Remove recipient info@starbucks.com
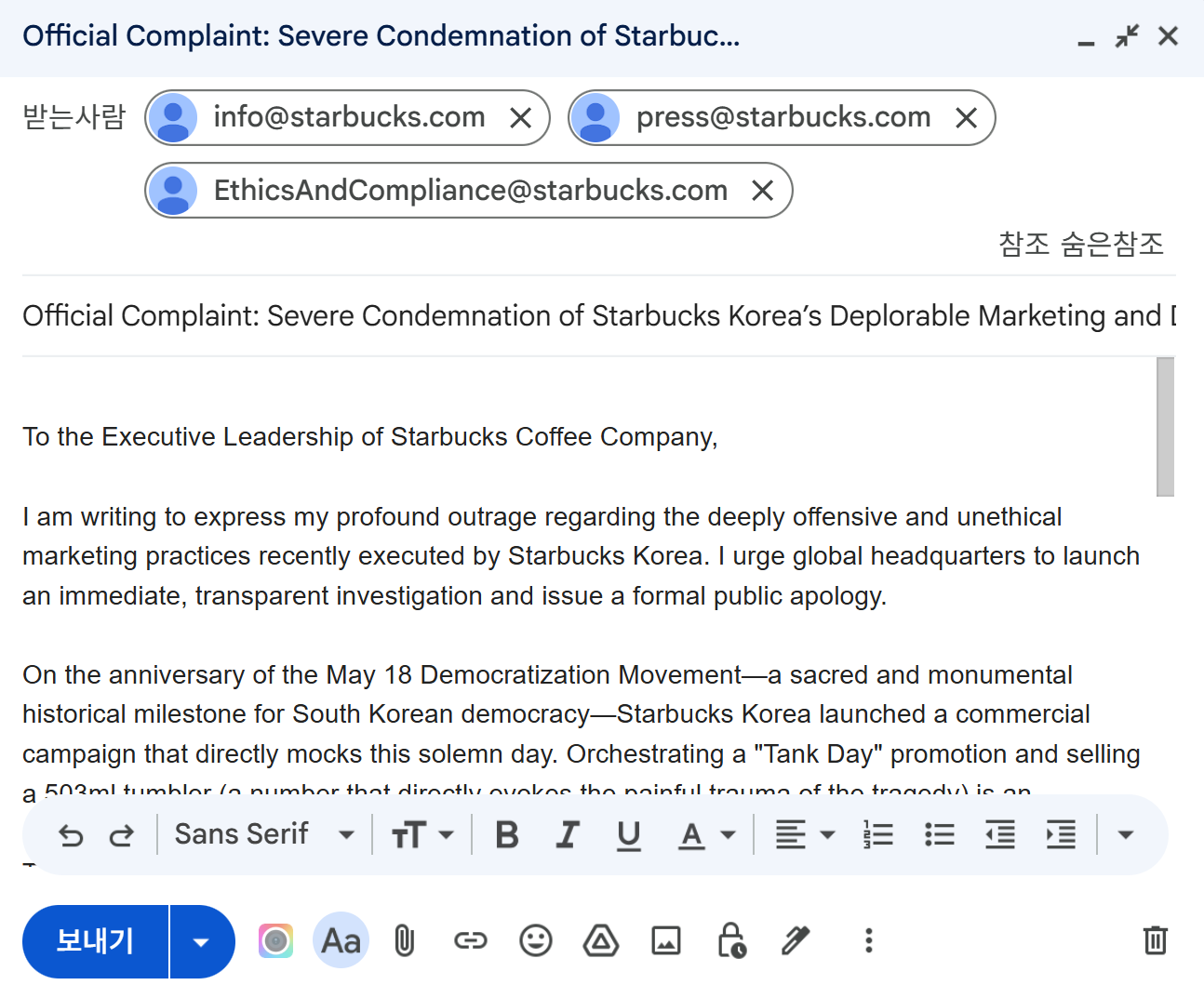Viewport: 1204px width, 985px height. (521, 118)
